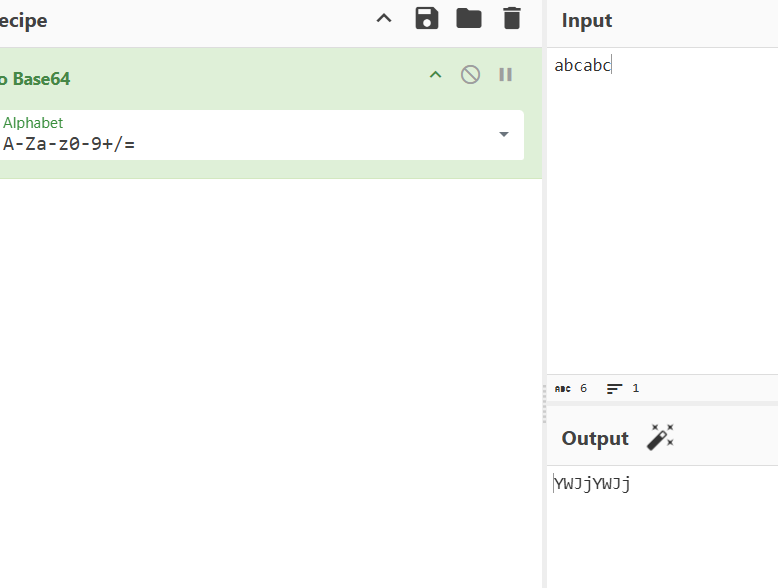The height and width of the screenshot is (588, 778).
Task: Click the magic wand icon beside Output
Action: click(x=660, y=437)
